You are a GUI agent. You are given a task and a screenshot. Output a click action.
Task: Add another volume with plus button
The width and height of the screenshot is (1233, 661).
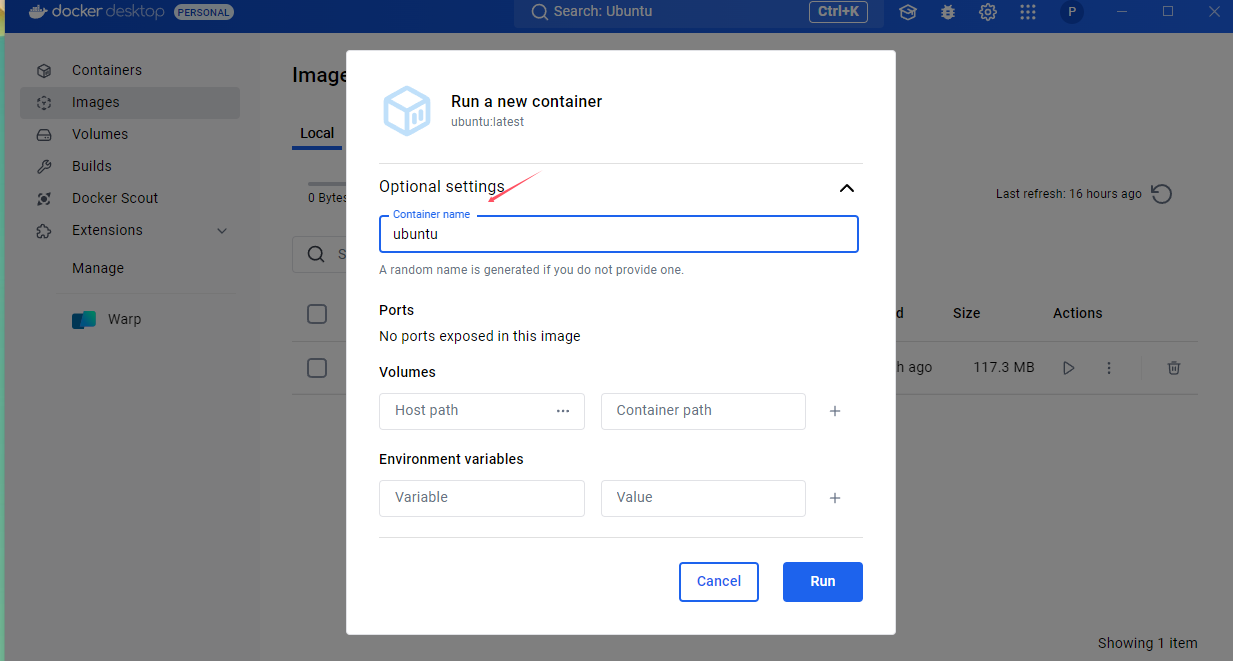835,411
